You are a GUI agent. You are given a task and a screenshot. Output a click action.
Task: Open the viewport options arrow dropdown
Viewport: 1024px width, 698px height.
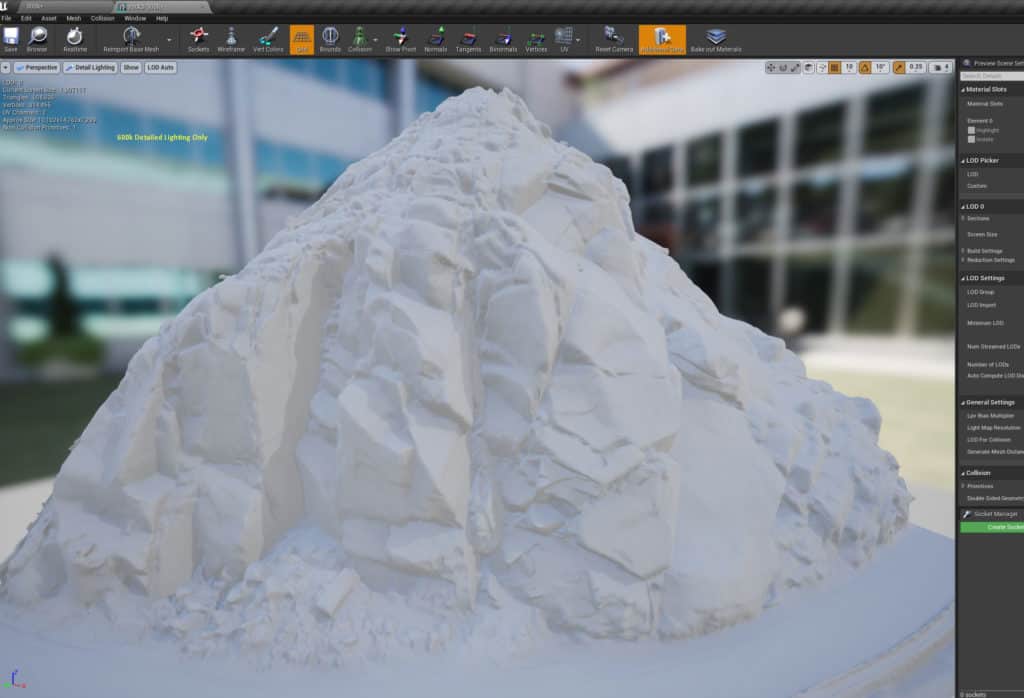[x=5, y=67]
